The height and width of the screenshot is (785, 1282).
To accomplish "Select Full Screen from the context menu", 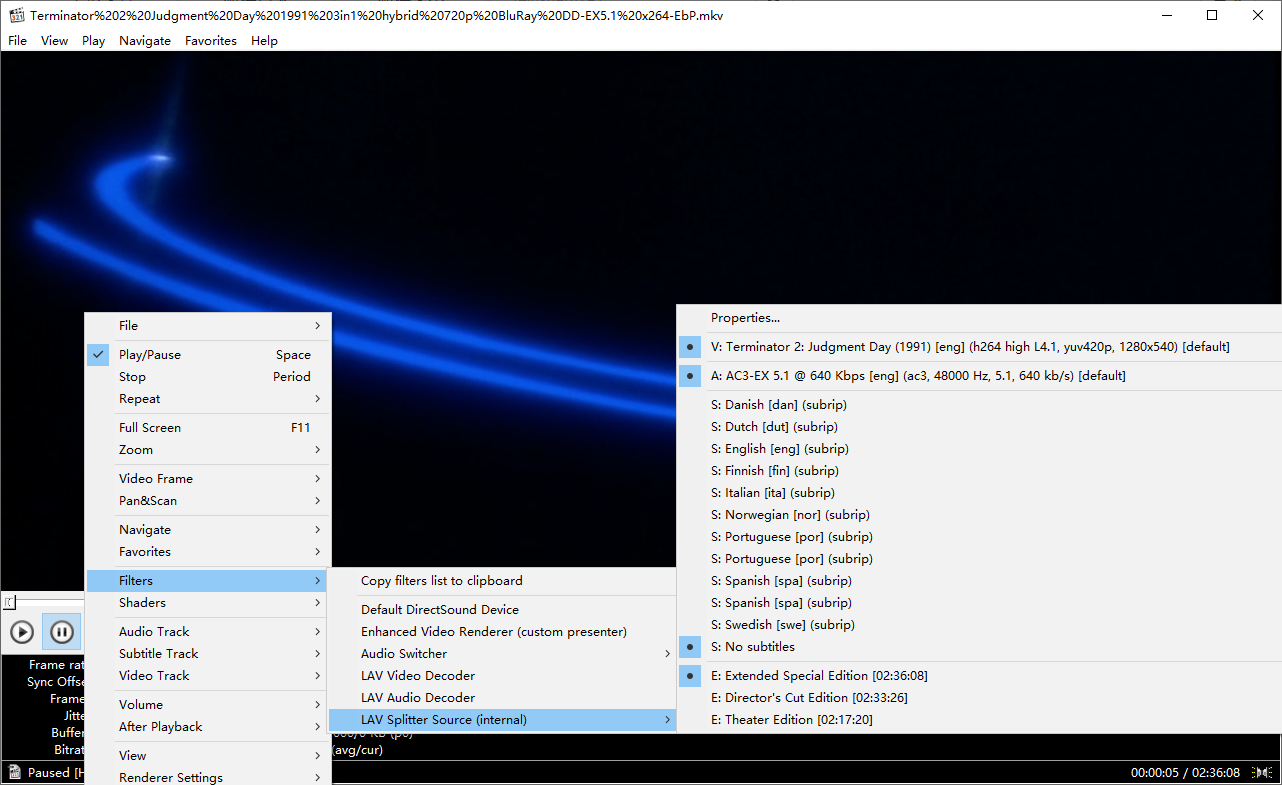I will coord(150,428).
